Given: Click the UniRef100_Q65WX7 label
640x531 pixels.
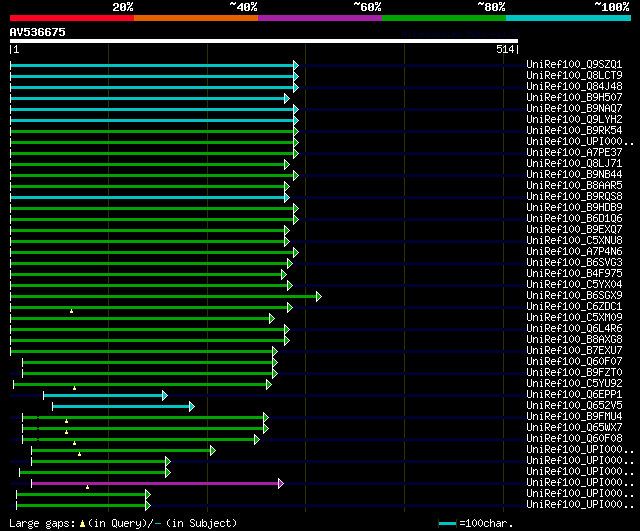Looking at the screenshot, I should (x=574, y=428).
